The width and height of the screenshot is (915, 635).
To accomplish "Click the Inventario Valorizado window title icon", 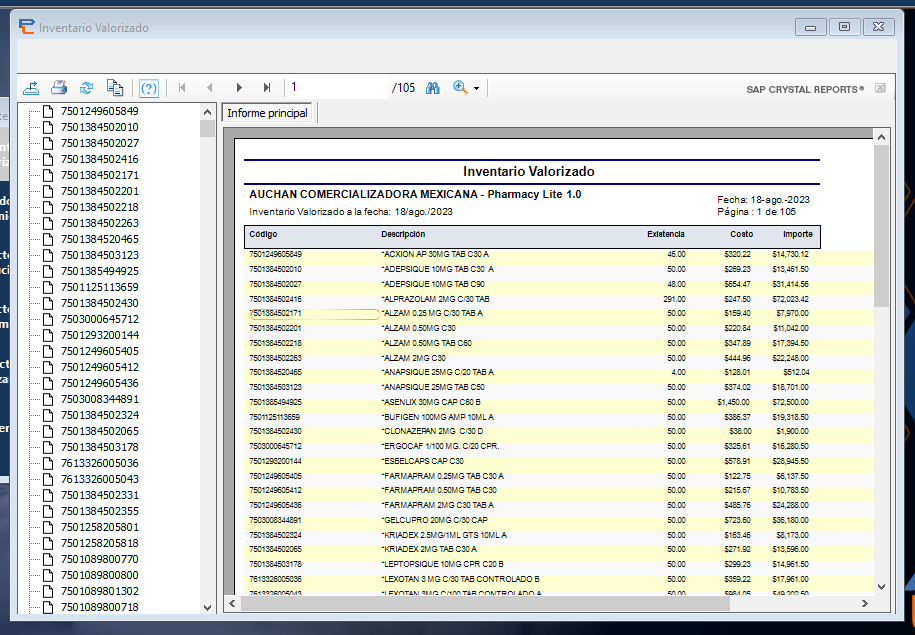I will coord(26,27).
